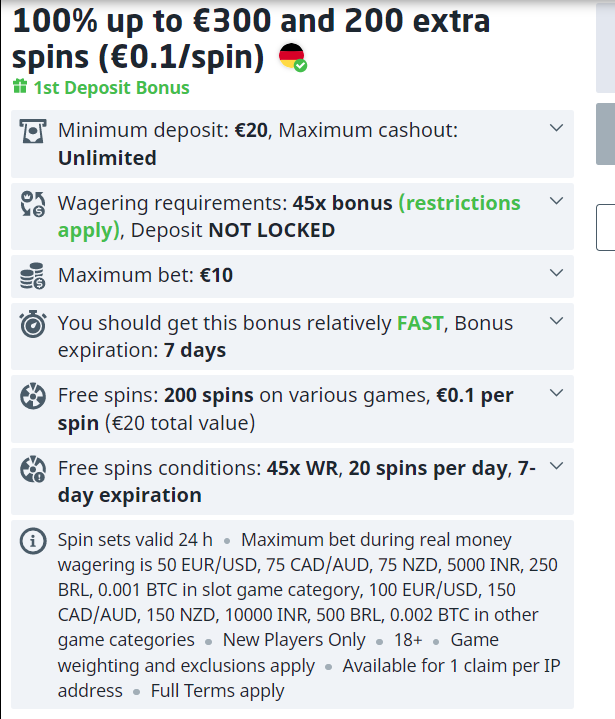Click the minimum deposit cash icon
The width and height of the screenshot is (615, 719).
tap(33, 131)
